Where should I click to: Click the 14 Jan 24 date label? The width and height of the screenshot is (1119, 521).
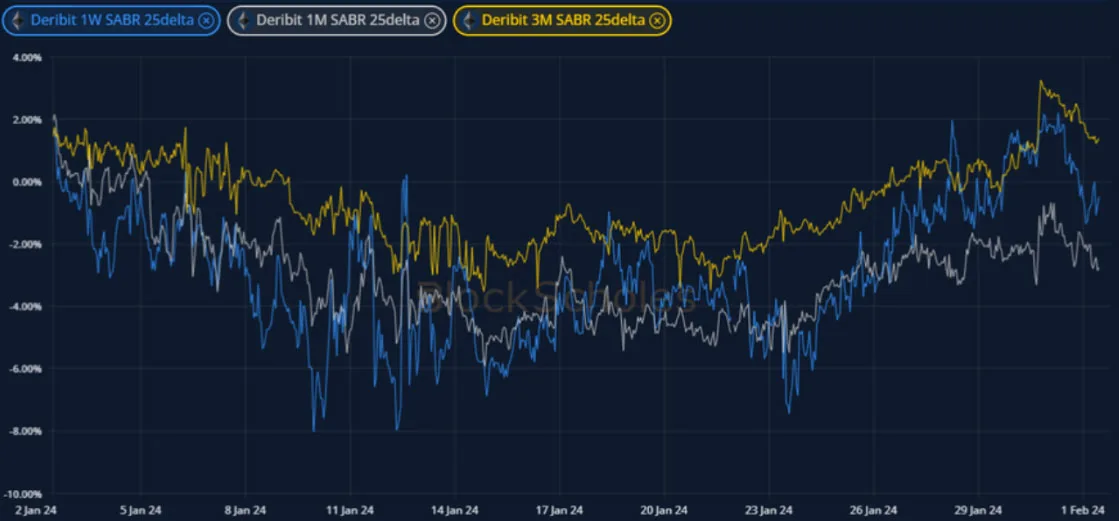(455, 510)
